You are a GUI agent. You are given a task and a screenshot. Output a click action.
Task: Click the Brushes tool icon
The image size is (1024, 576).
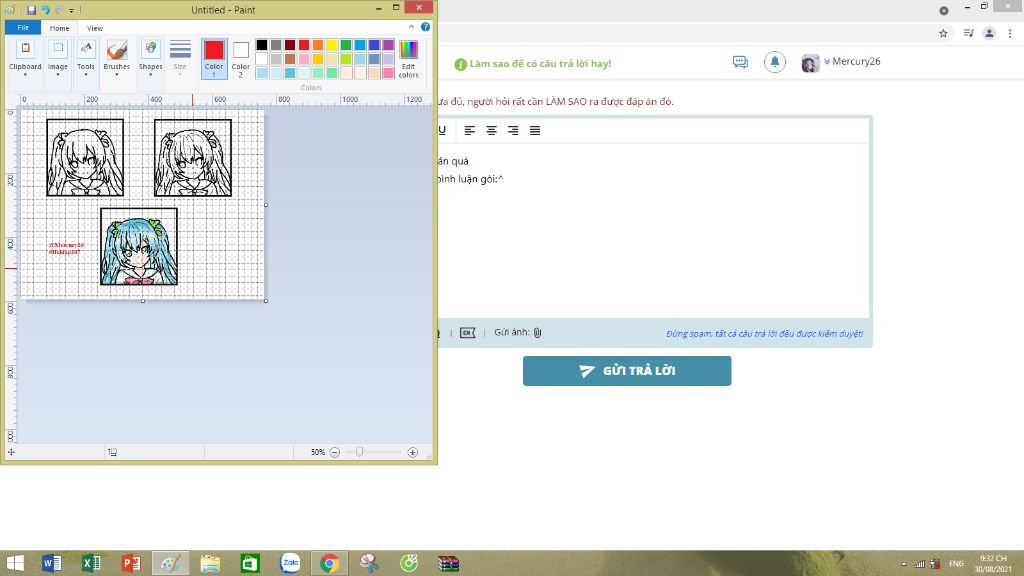point(117,50)
